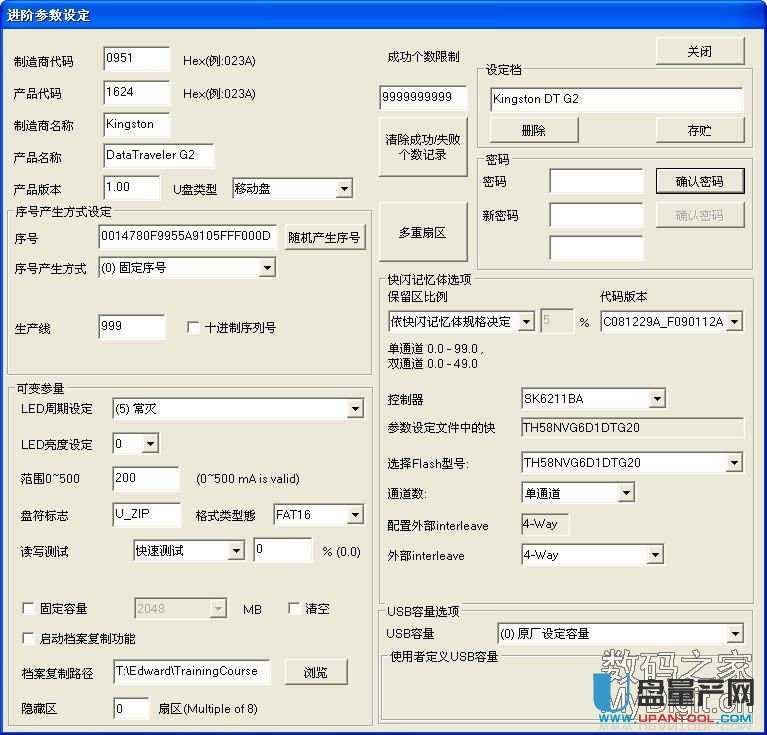Click the 设定档 Kingston DT G2 field
767x735 pixels.
coord(616,99)
